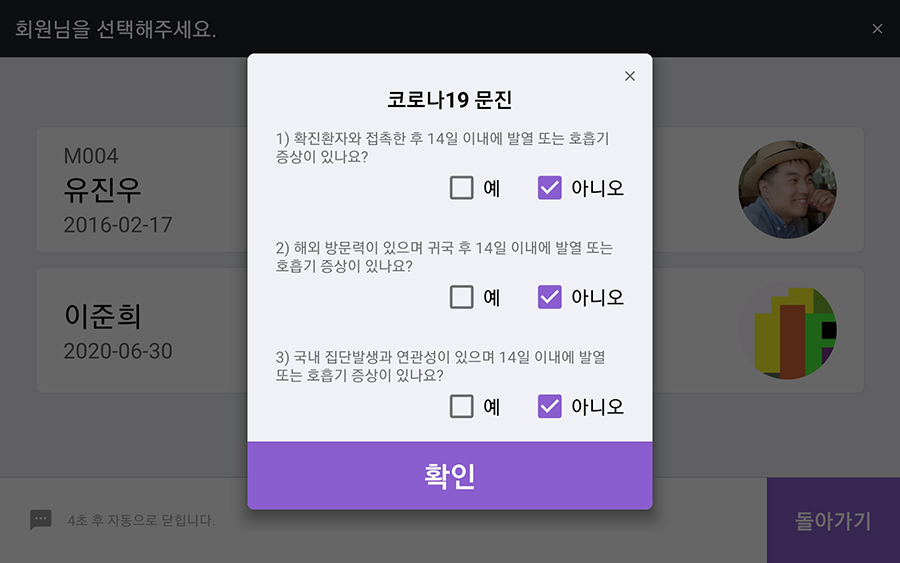
Task: Click birthdate 2020-06-30 on 이준희 card
Action: pyautogui.click(x=118, y=351)
